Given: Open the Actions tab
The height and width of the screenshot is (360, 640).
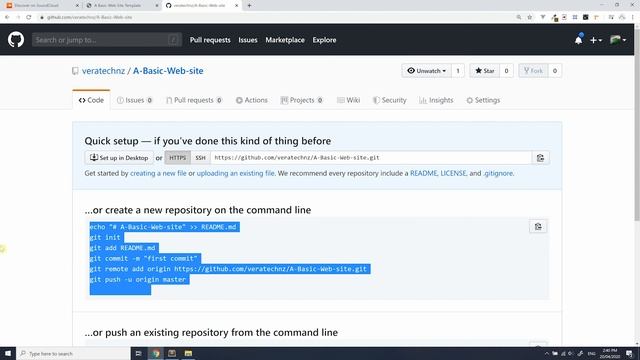Looking at the screenshot, I should pos(251,100).
